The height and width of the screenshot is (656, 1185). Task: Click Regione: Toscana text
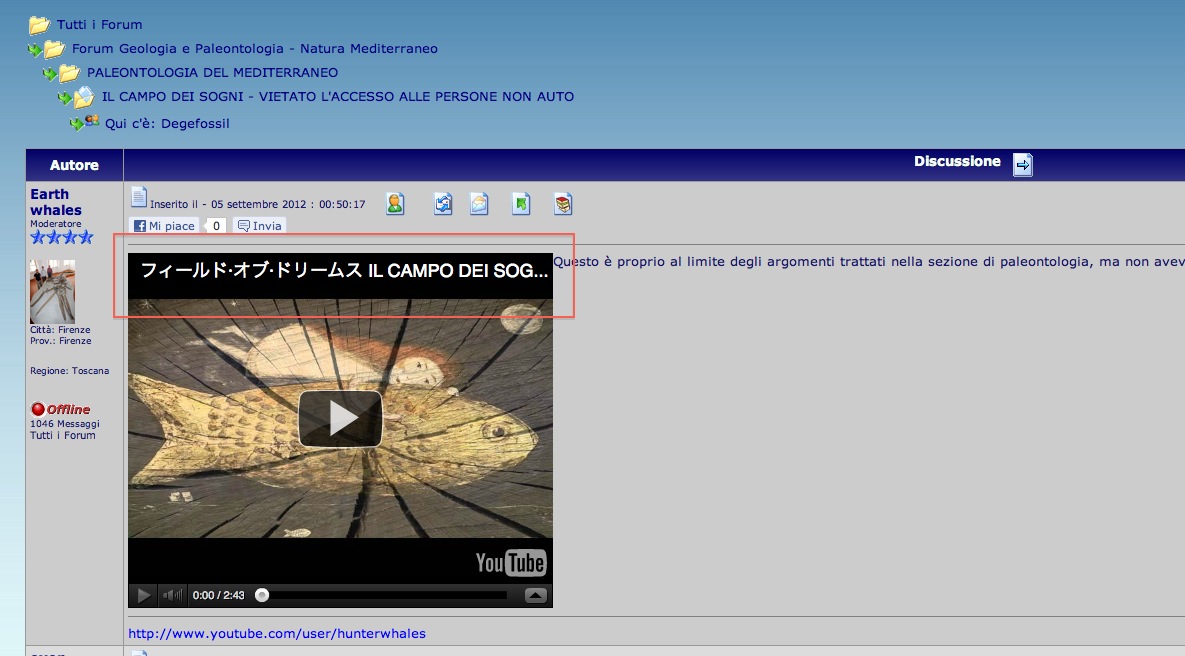pyautogui.click(x=70, y=370)
